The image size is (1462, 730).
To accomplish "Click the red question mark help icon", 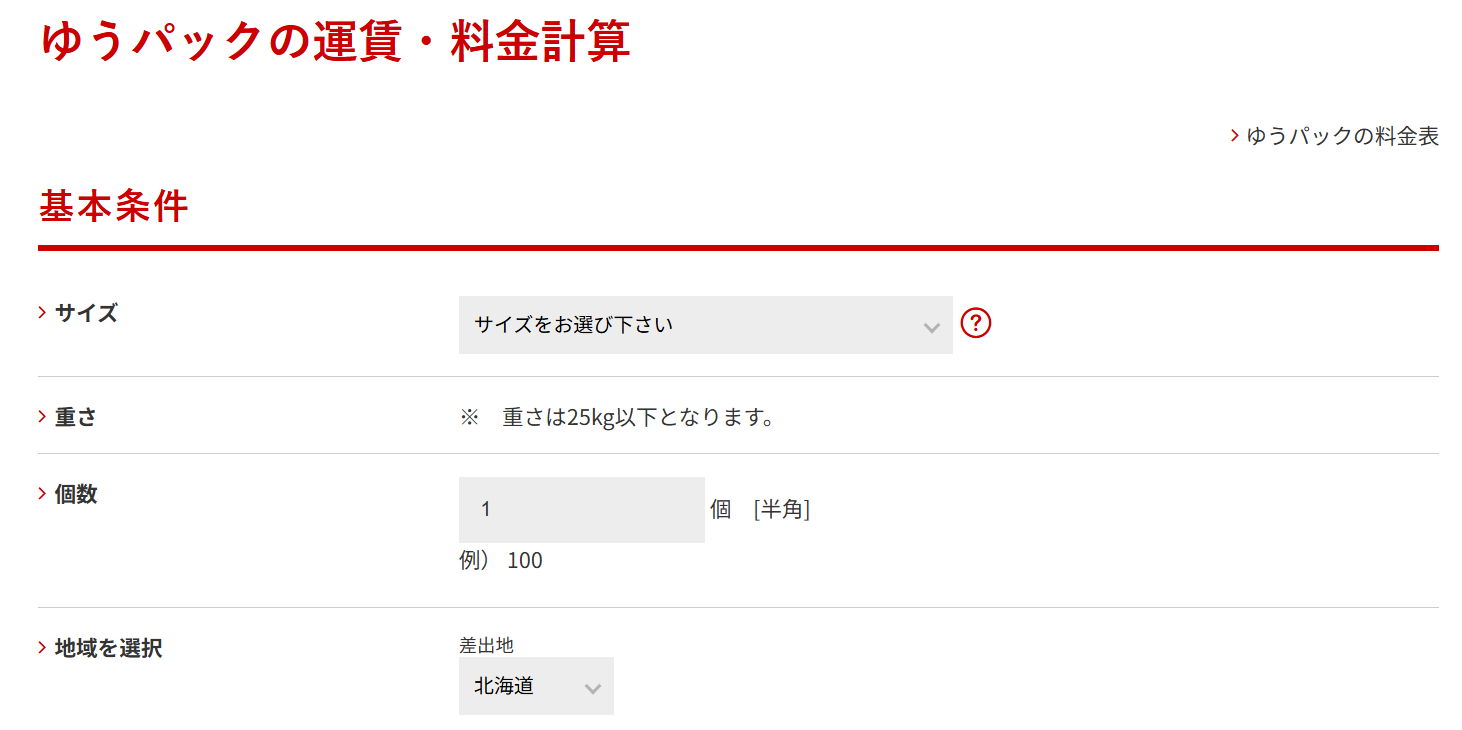I will click(975, 324).
